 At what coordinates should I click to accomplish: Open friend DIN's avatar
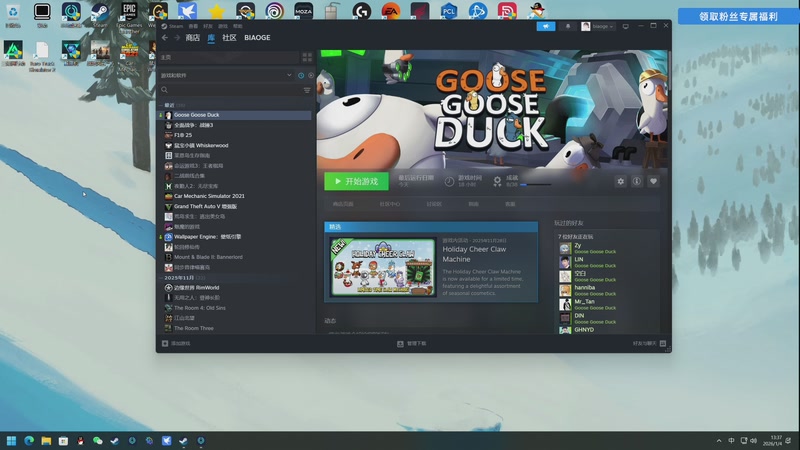click(565, 318)
